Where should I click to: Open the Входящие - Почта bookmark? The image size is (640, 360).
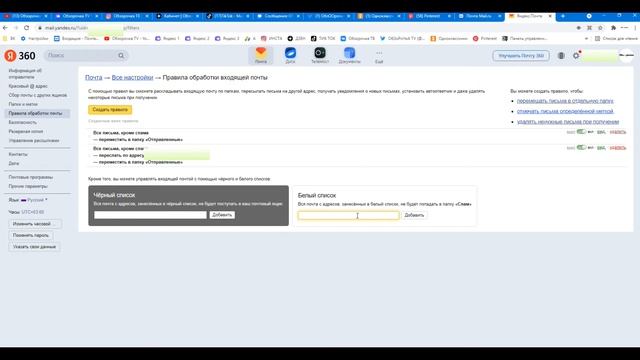click(x=76, y=38)
